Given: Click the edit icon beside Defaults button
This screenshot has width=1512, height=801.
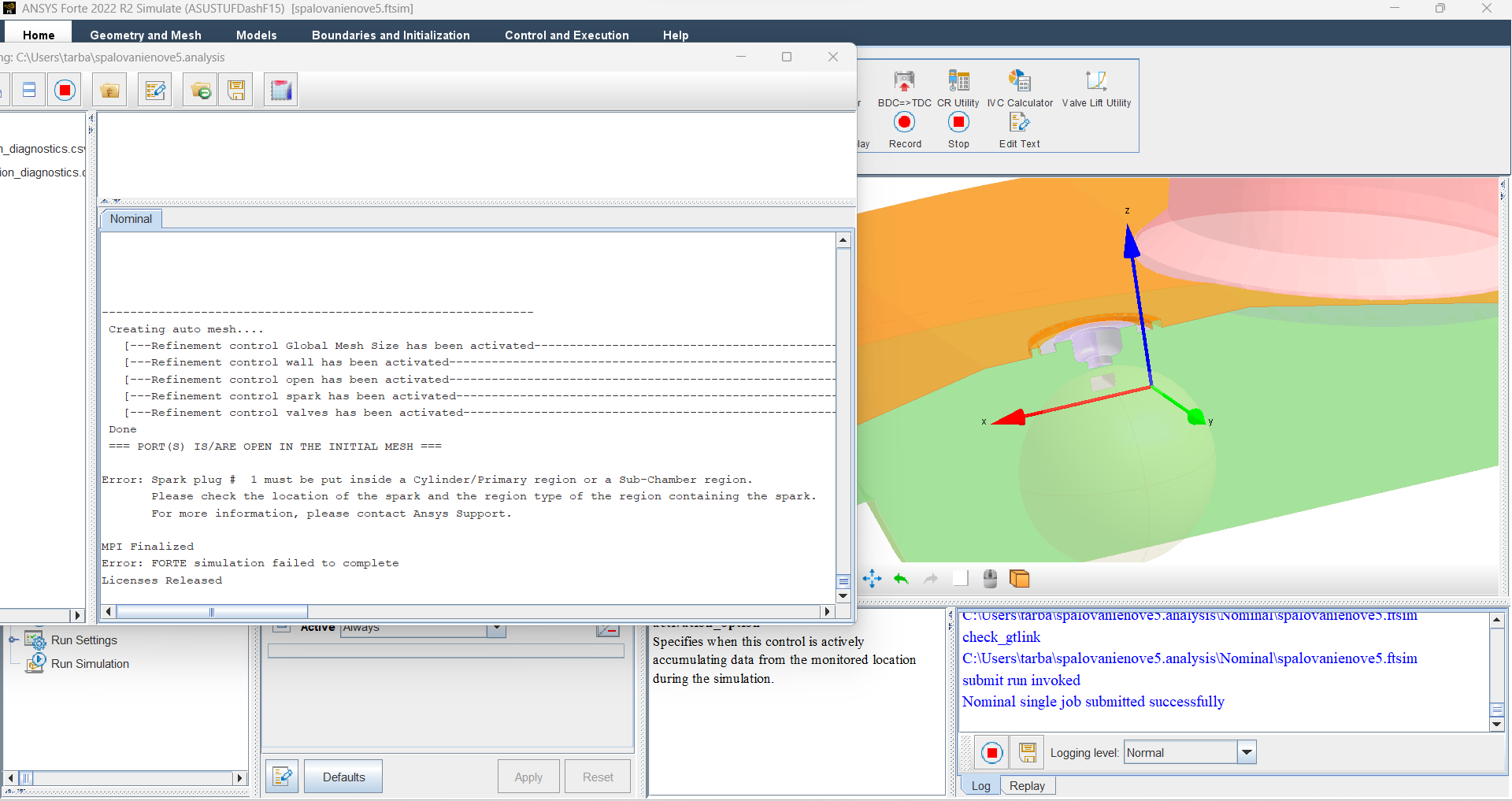Looking at the screenshot, I should (282, 777).
